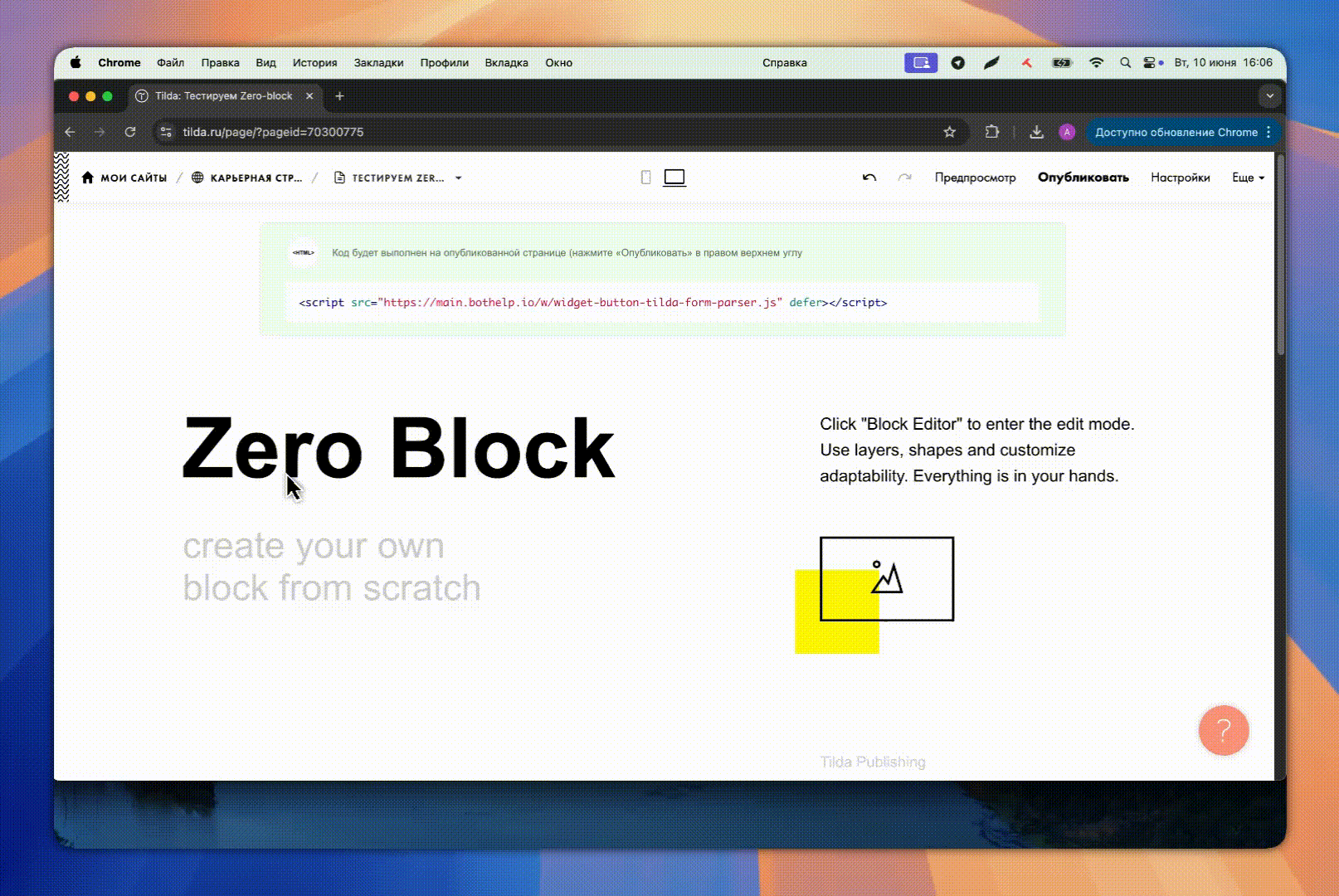Screen dimensions: 1339x896
Task: Open Chrome downloads
Action: [x=1036, y=132]
